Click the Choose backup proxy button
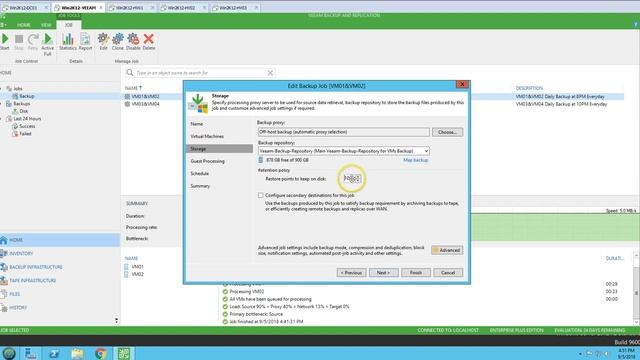Screen dimensions: 640x360 [447, 132]
